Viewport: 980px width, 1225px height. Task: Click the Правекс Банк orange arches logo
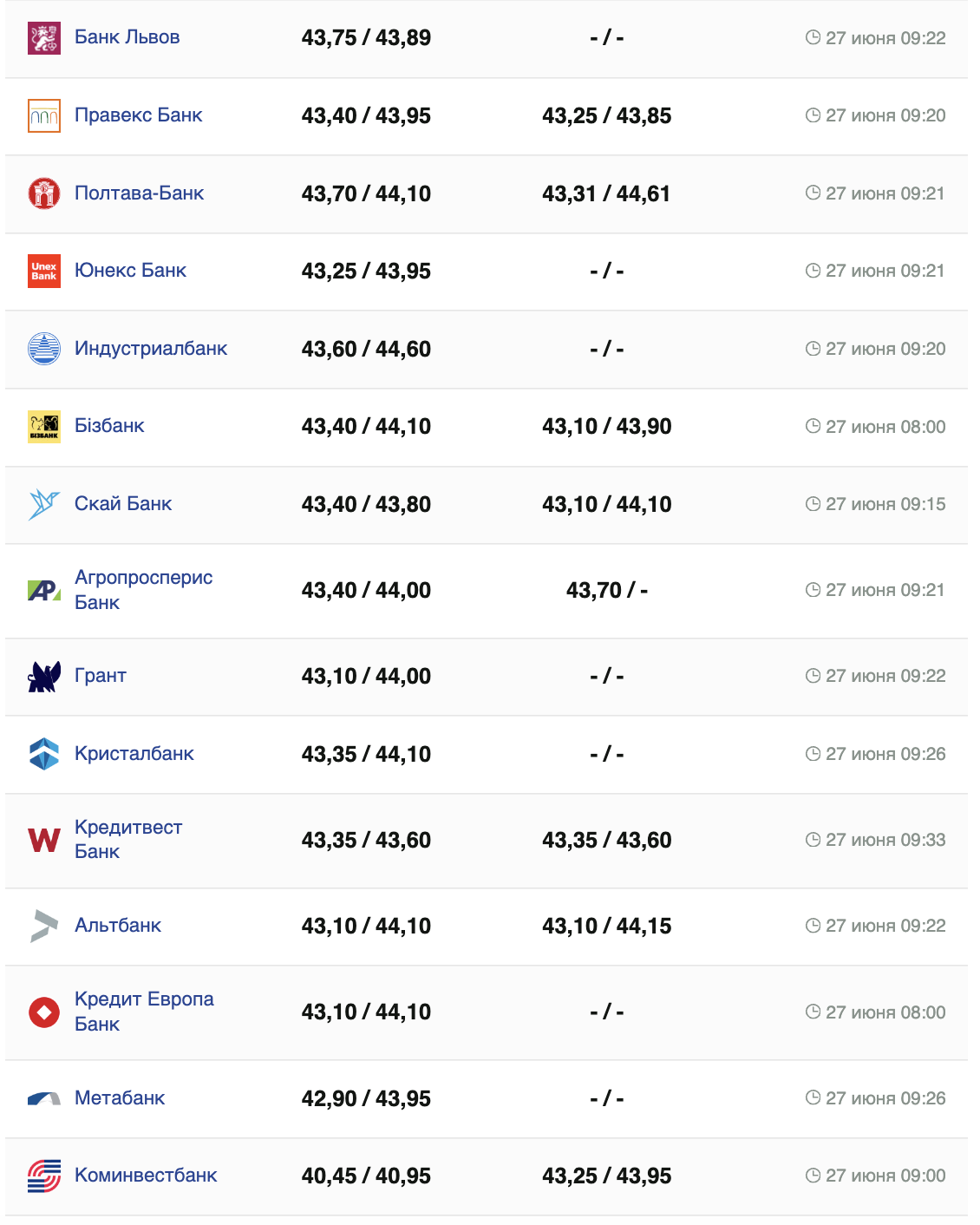tap(44, 116)
